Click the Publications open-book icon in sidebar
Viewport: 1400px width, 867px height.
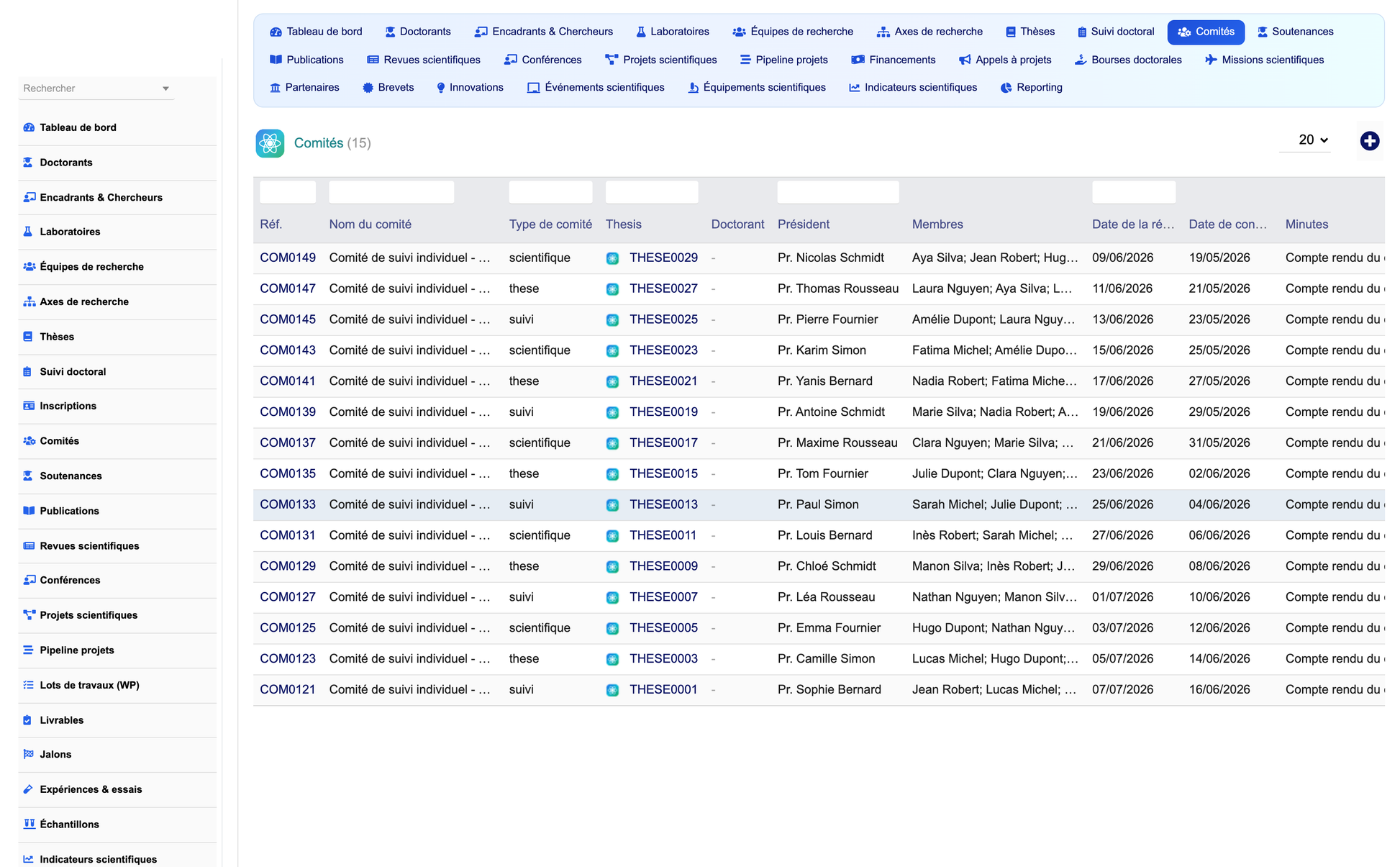tap(29, 511)
